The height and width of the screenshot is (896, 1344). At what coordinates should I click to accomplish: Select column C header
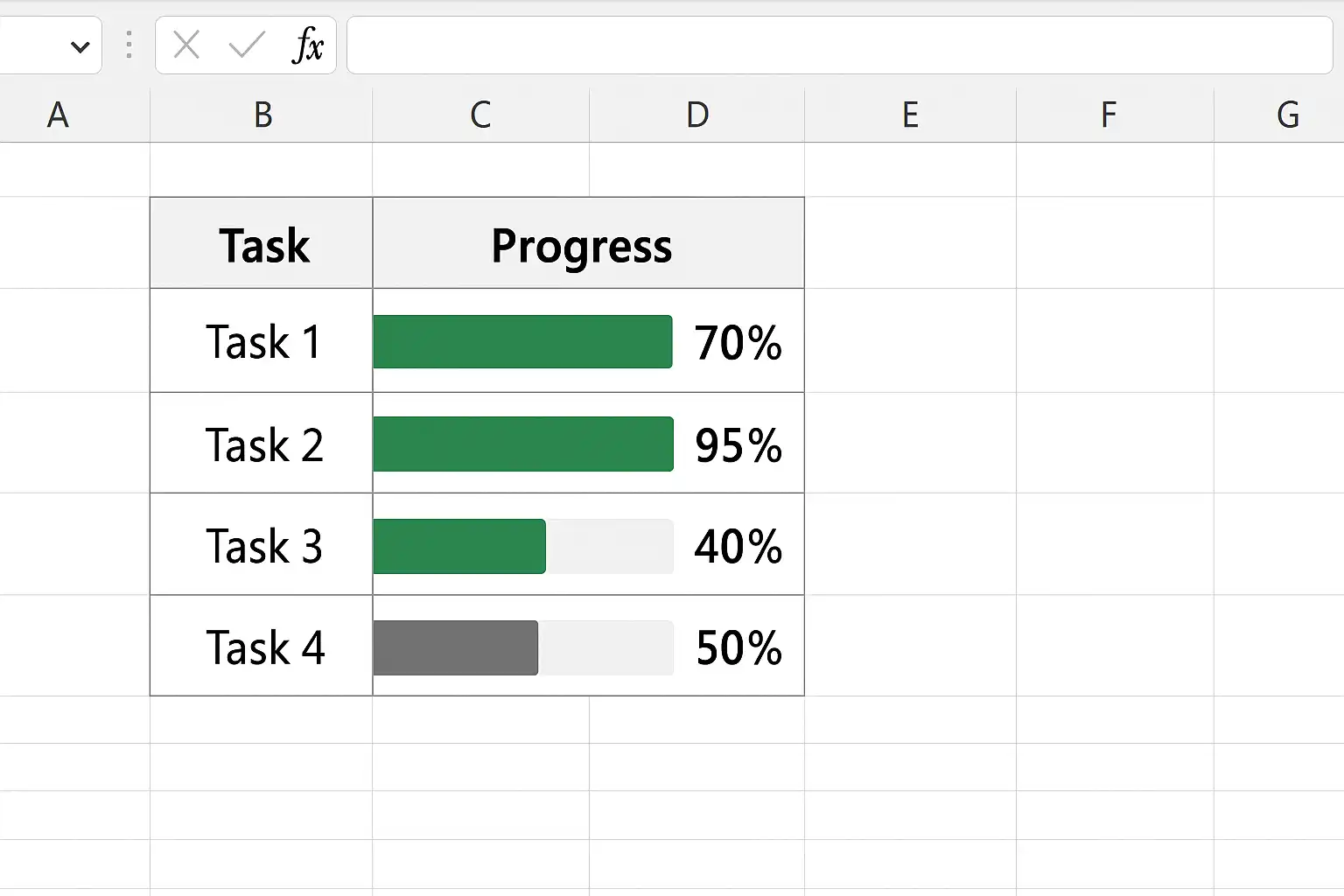(480, 115)
